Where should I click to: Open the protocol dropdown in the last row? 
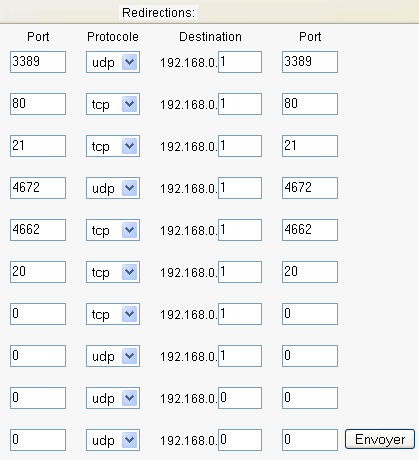coord(113,440)
